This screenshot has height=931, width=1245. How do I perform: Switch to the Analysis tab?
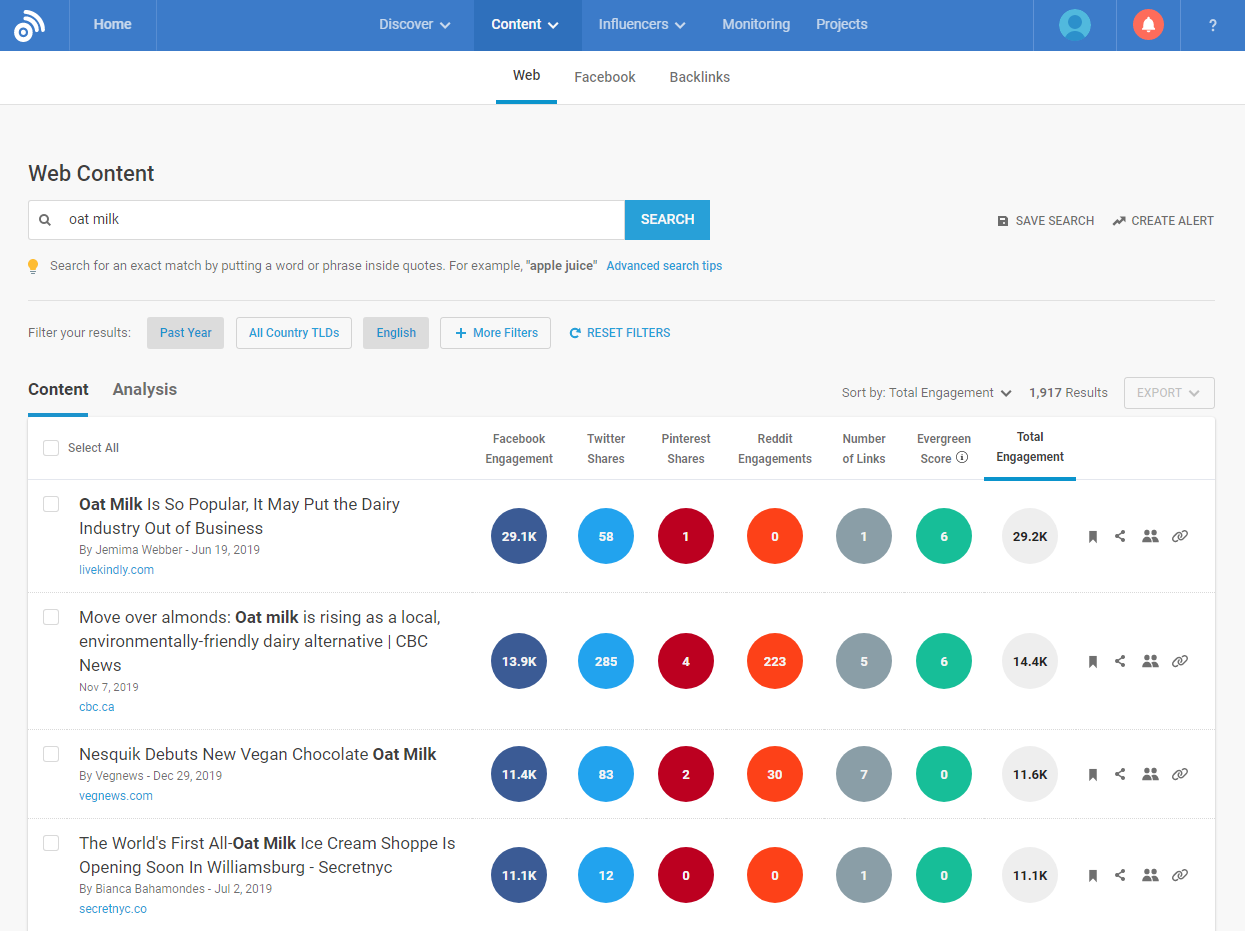click(144, 389)
